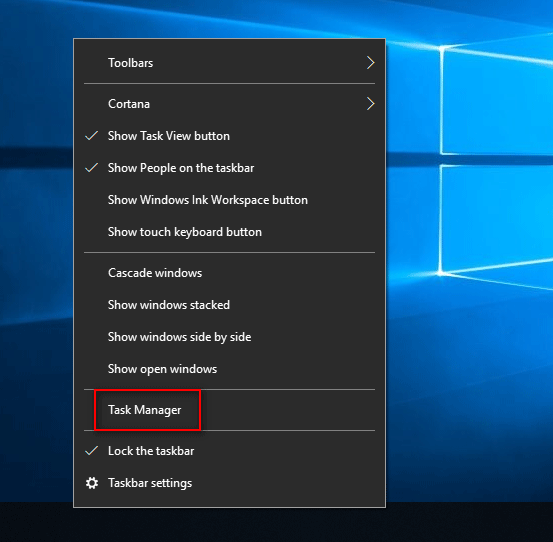Select Show windows side by side
553x542 pixels.
[x=229, y=337]
